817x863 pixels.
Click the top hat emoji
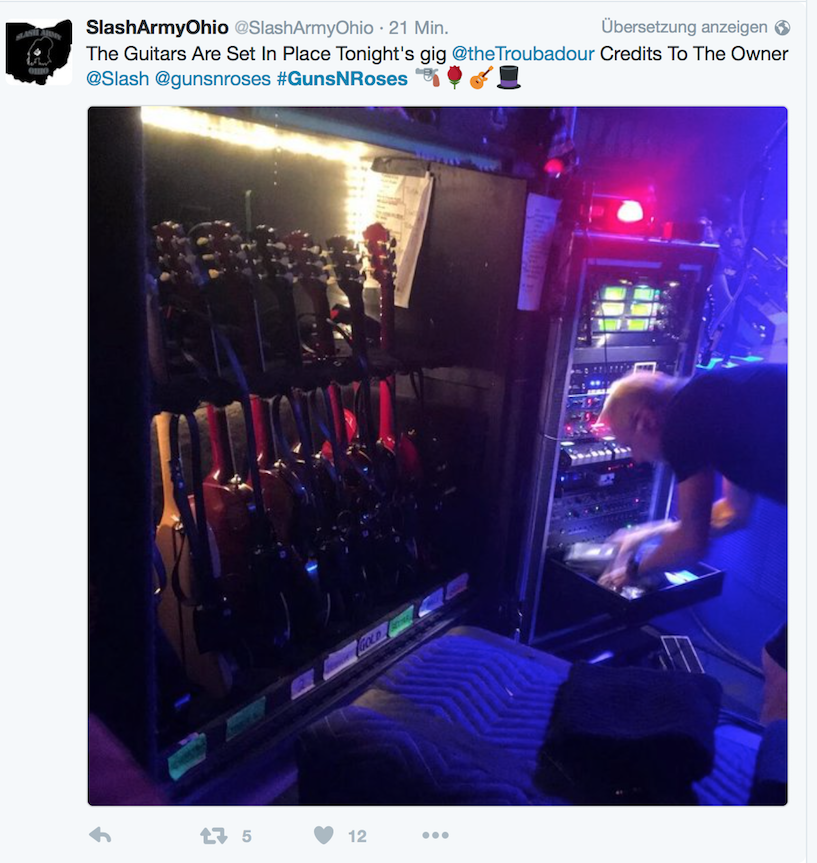coord(509,78)
